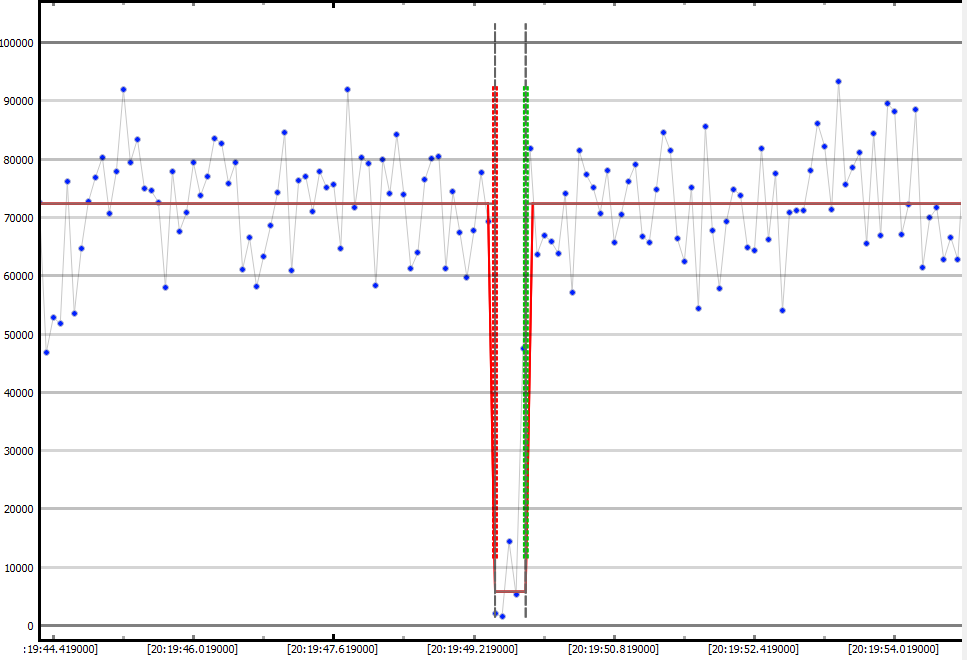Click the short red segment at dip bottom
Viewport: 967px width, 660px height.
point(510,592)
